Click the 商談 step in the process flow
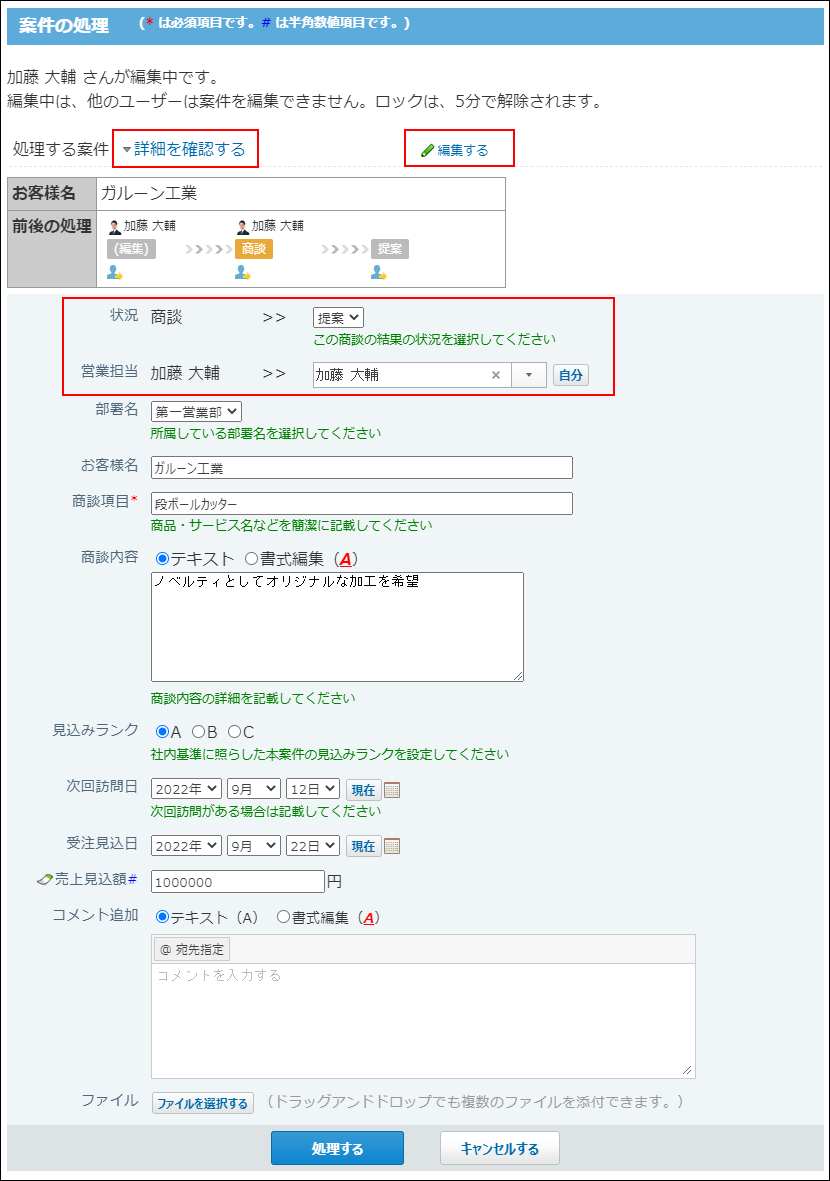Screen dimensions: 830x1181 click(x=254, y=249)
